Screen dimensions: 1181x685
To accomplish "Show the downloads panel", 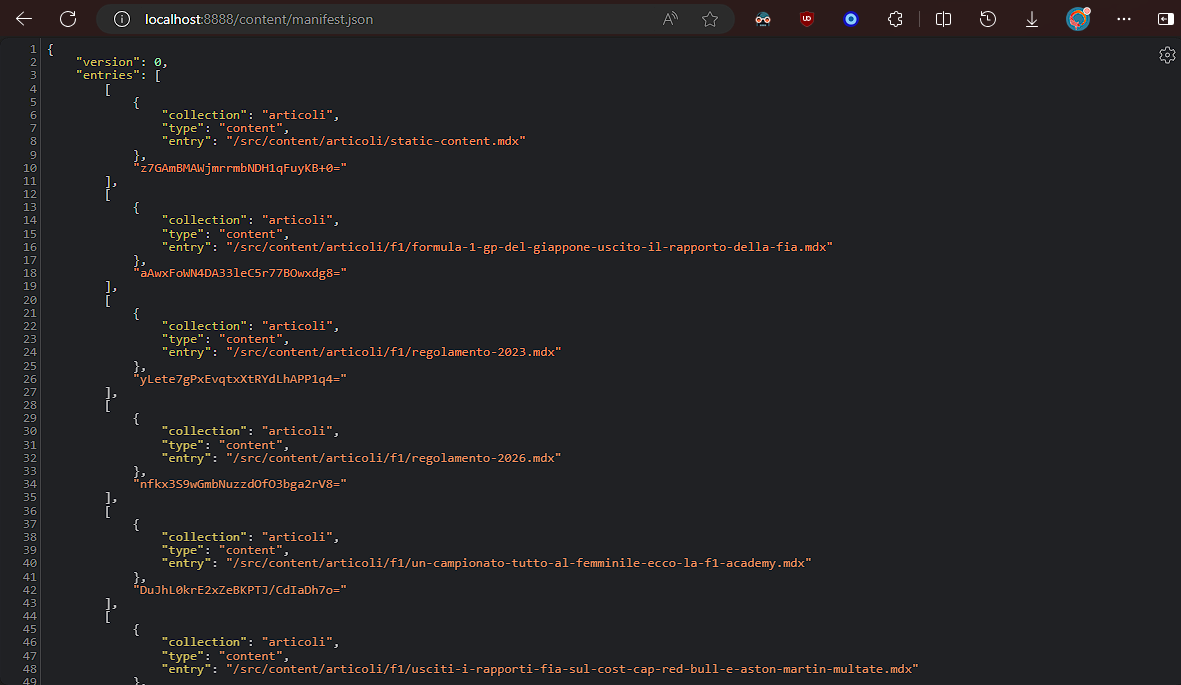I will [1032, 19].
